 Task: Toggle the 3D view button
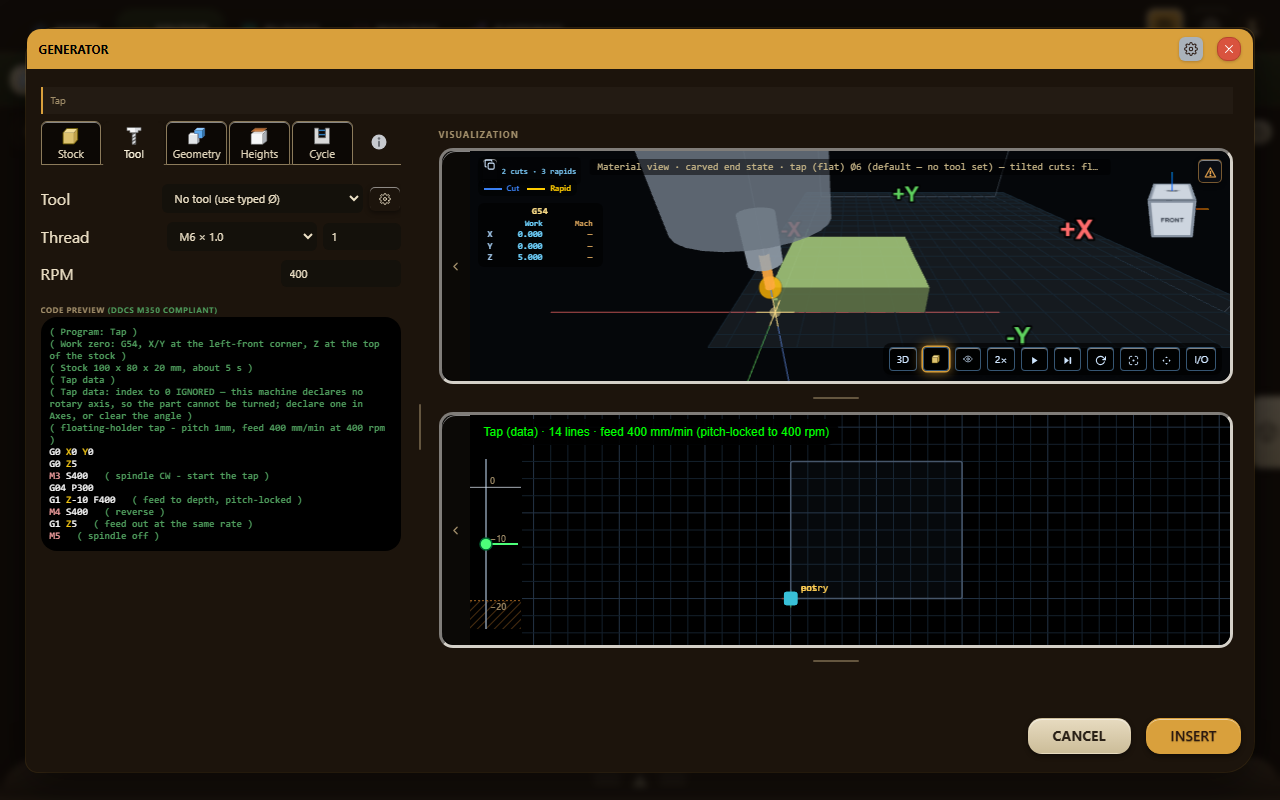pos(903,359)
